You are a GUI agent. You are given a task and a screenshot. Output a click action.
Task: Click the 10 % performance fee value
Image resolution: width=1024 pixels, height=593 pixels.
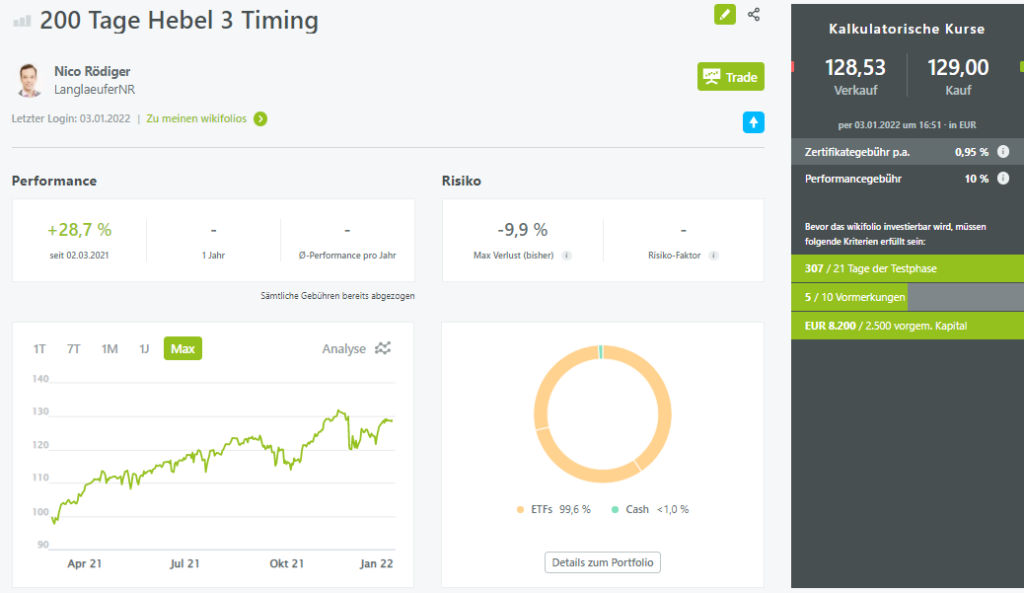[x=976, y=179]
